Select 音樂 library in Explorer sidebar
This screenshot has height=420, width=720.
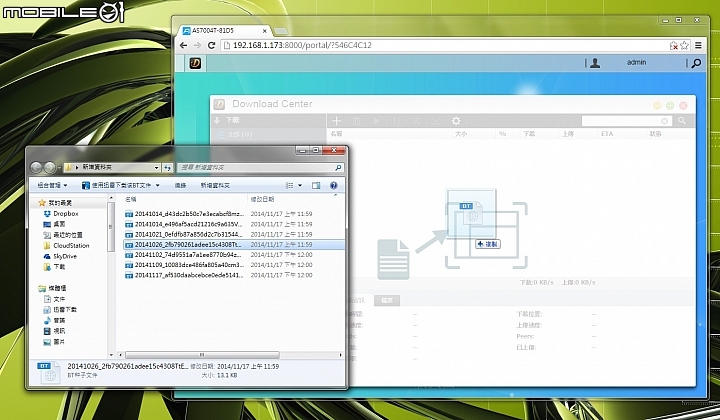[59, 320]
